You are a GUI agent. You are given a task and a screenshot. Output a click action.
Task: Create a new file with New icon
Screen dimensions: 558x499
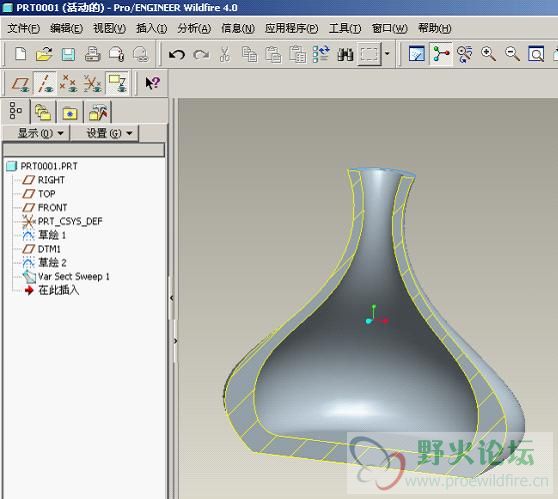pos(20,54)
